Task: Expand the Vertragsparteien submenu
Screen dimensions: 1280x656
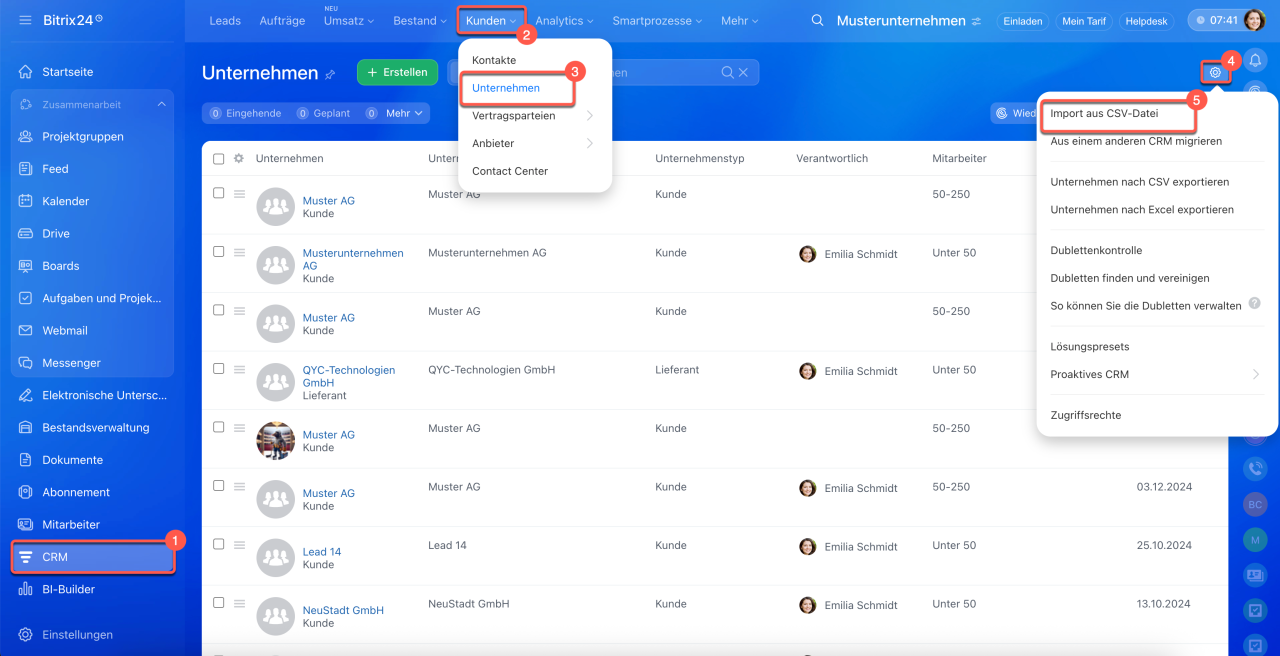Action: pos(590,116)
